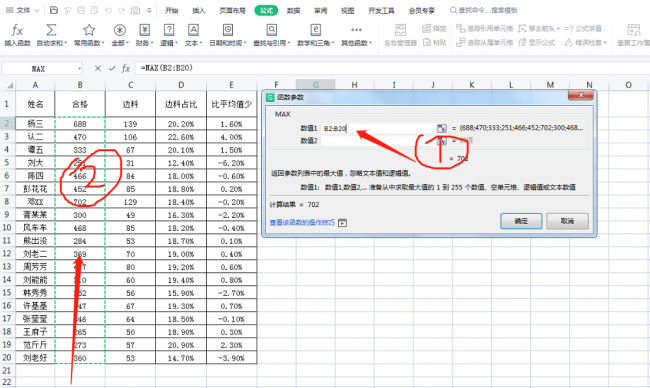Open the Date and Time (日期和时间) icon
Image resolution: width=650 pixels, height=388 pixels.
pos(228,30)
